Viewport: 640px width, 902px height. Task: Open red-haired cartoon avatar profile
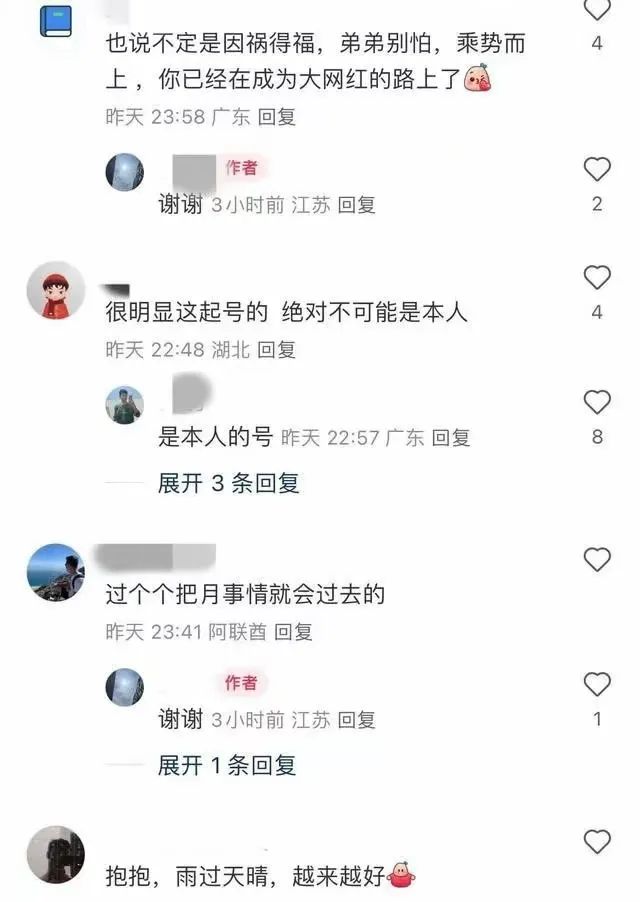click(56, 290)
